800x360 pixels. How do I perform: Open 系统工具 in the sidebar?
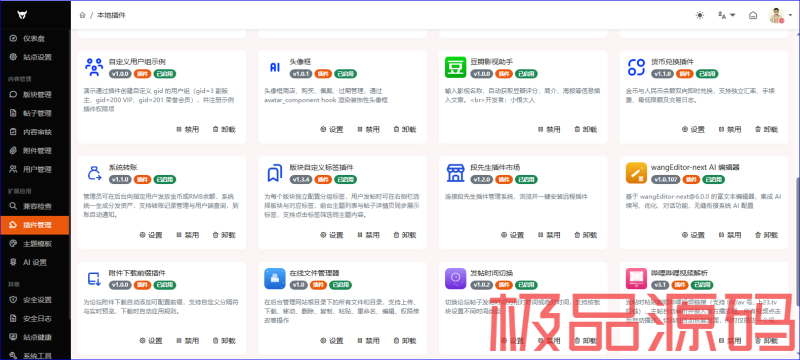pyautogui.click(x=35, y=355)
